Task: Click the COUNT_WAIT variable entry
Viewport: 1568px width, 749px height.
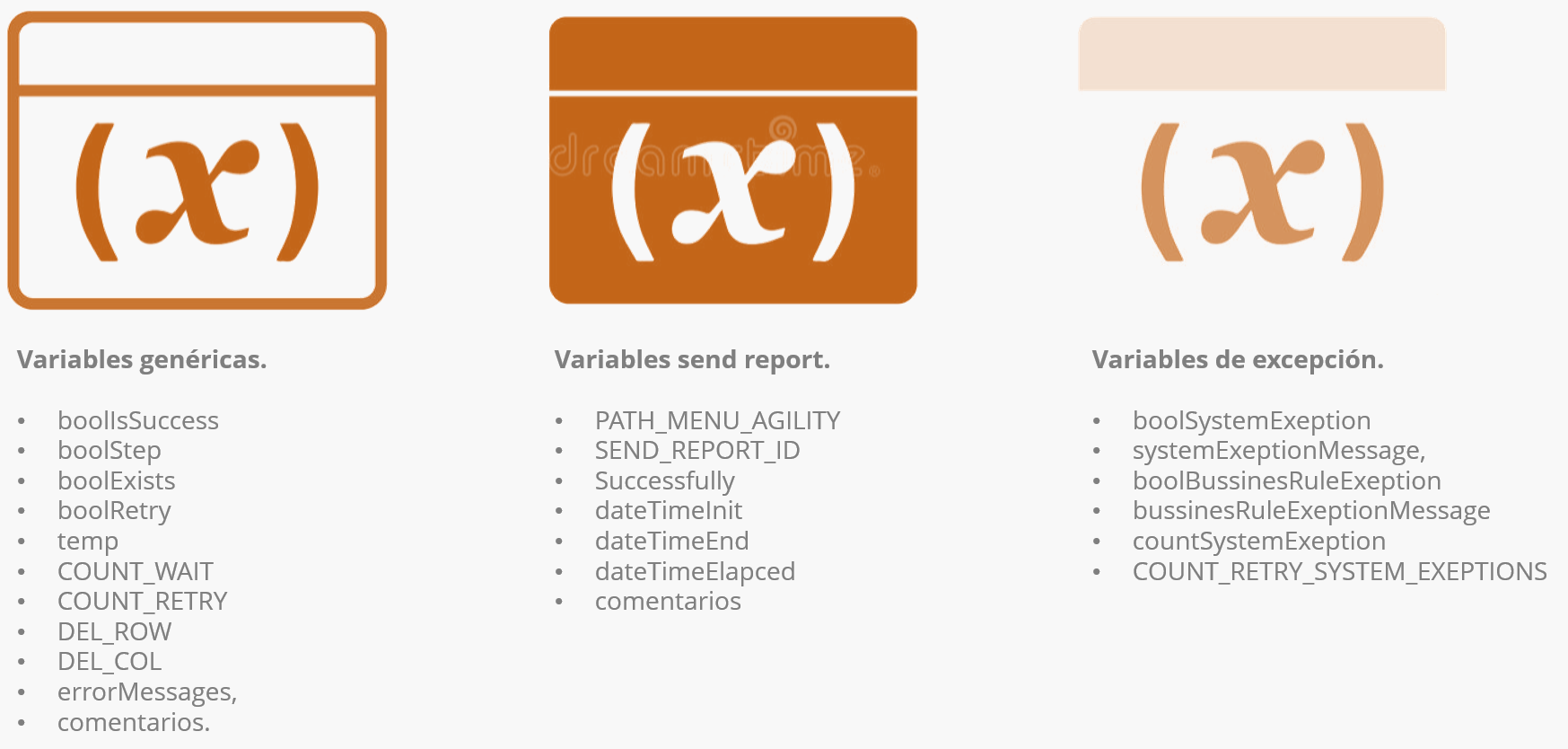Action: pos(136,571)
